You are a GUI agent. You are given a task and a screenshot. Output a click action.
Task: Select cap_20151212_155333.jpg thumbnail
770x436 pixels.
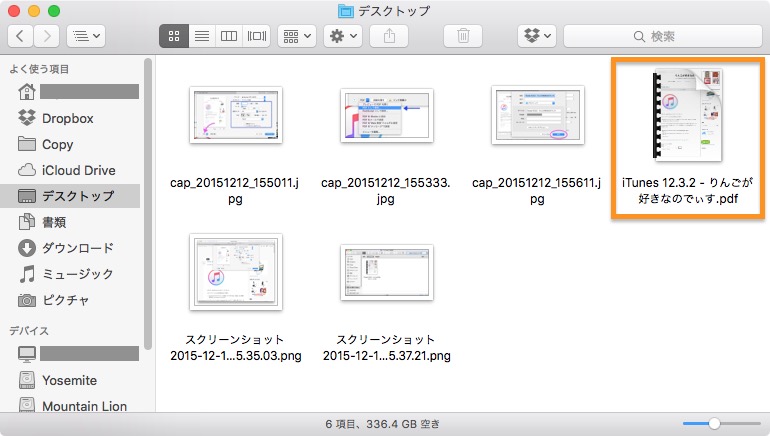tap(386, 115)
